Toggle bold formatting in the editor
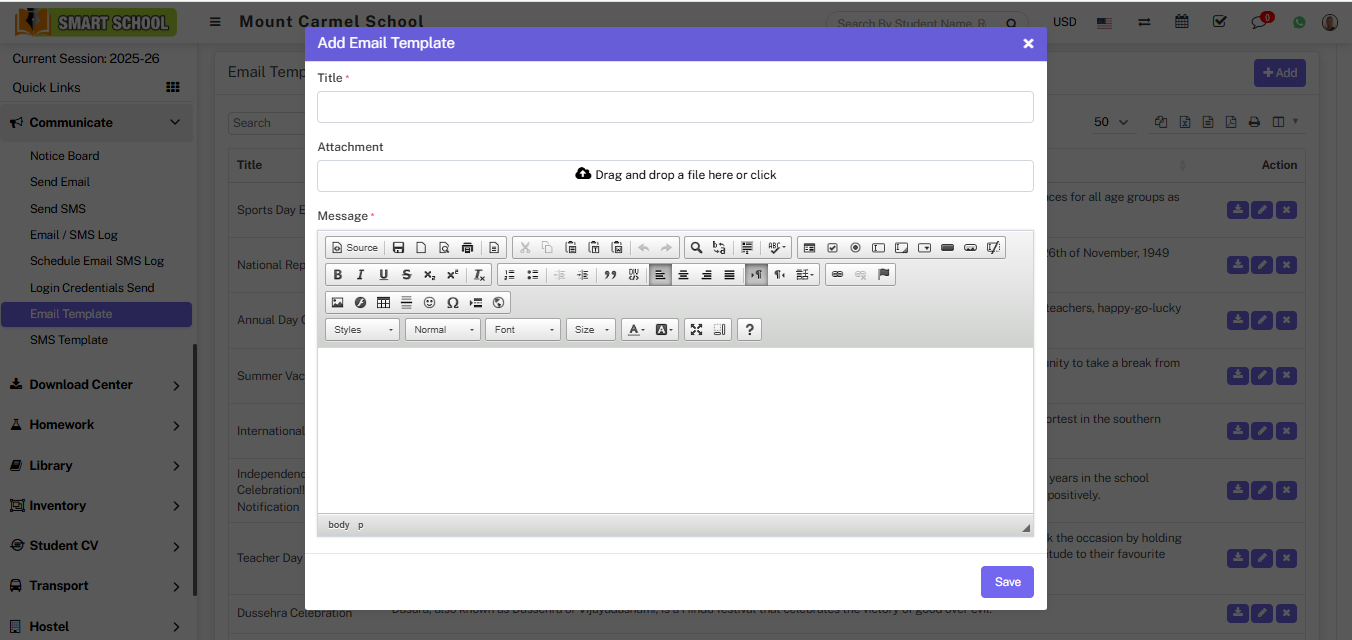1352x640 pixels. [338, 275]
